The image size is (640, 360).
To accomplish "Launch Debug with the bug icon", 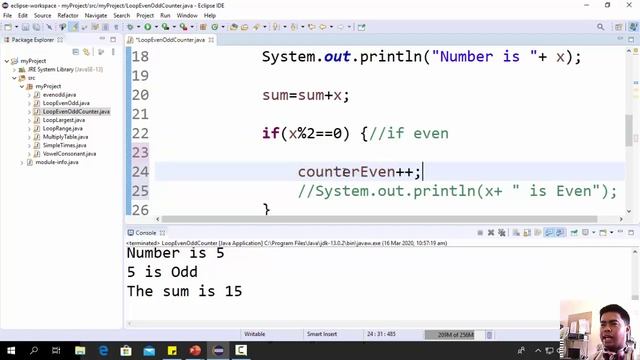I will coord(130,27).
